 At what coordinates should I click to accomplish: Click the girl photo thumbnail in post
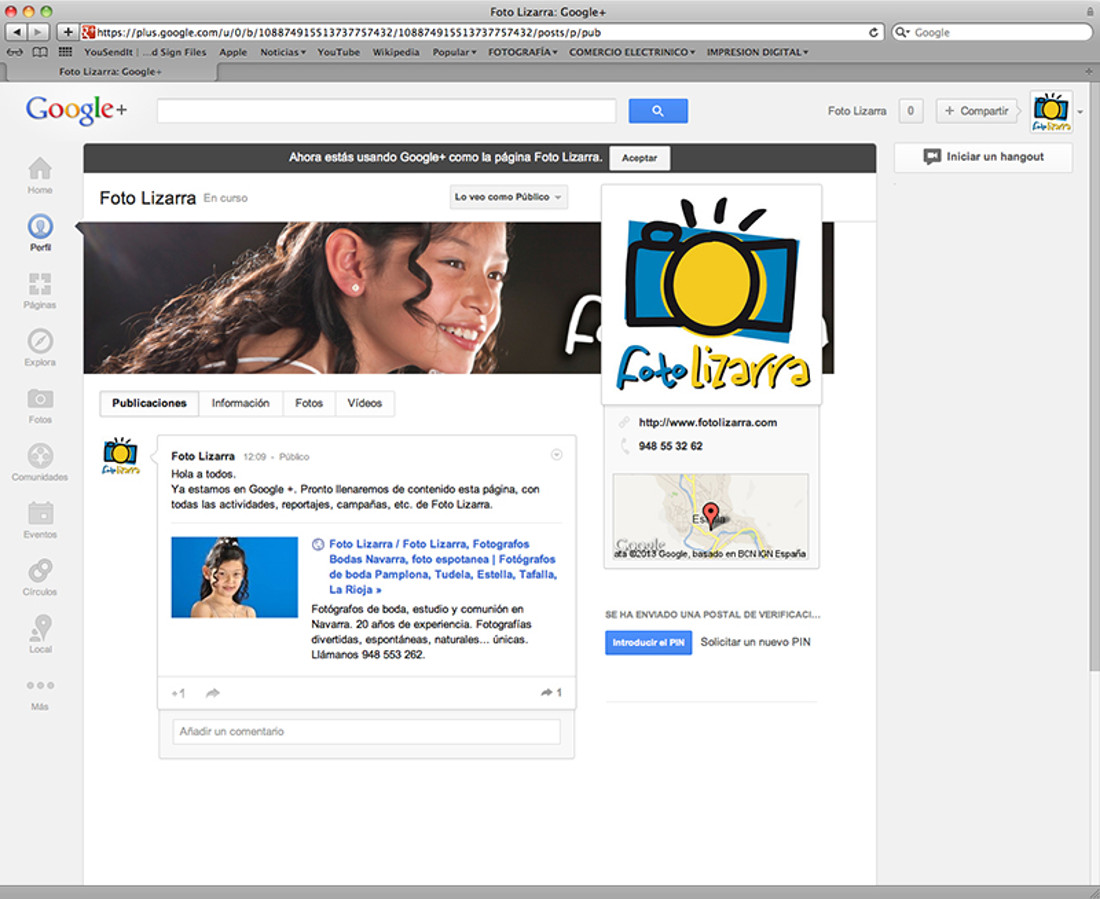pyautogui.click(x=234, y=577)
